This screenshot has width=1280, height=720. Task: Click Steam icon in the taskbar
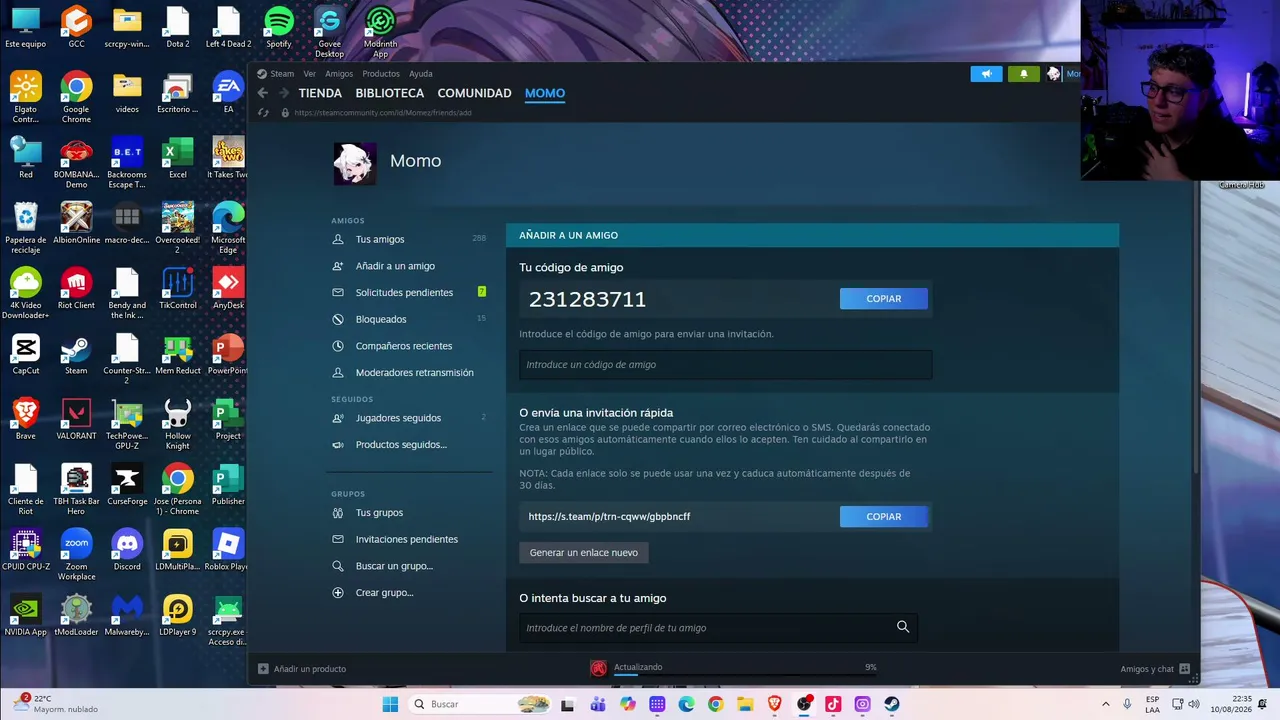(x=891, y=704)
